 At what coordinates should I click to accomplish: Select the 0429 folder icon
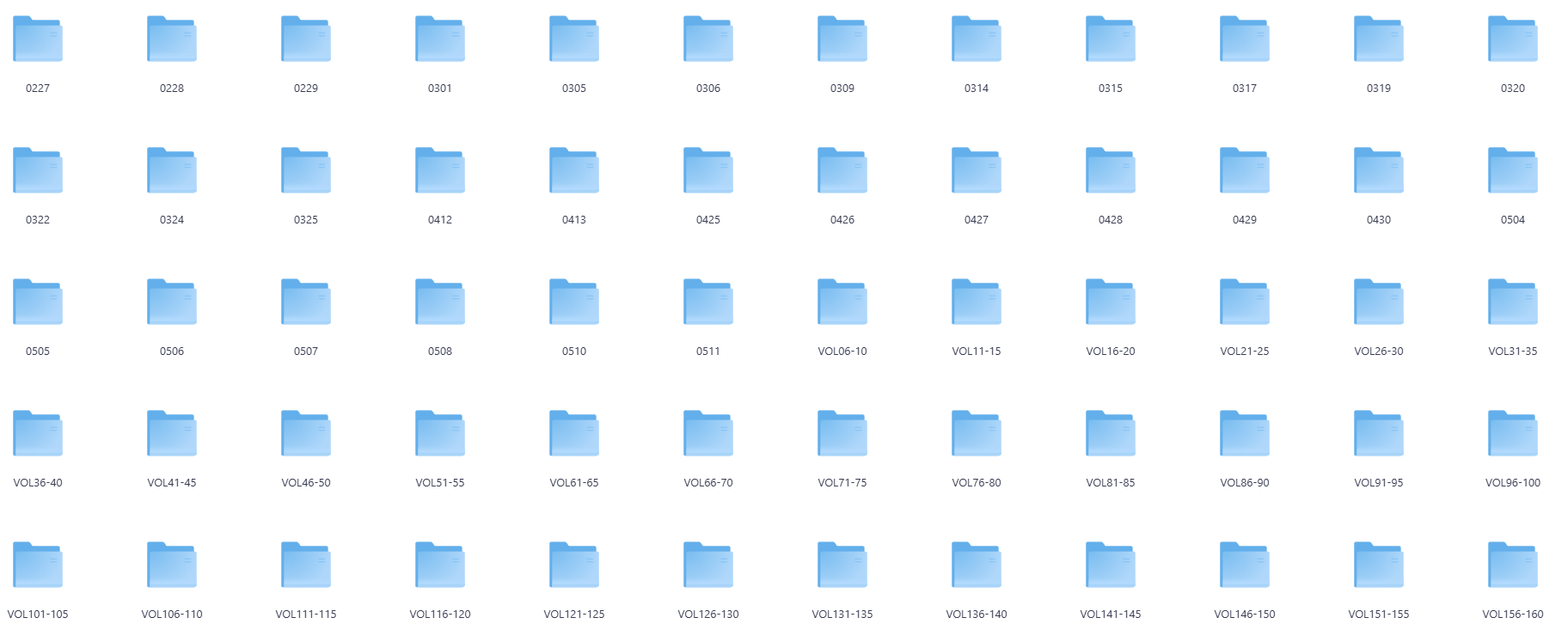pos(1245,170)
